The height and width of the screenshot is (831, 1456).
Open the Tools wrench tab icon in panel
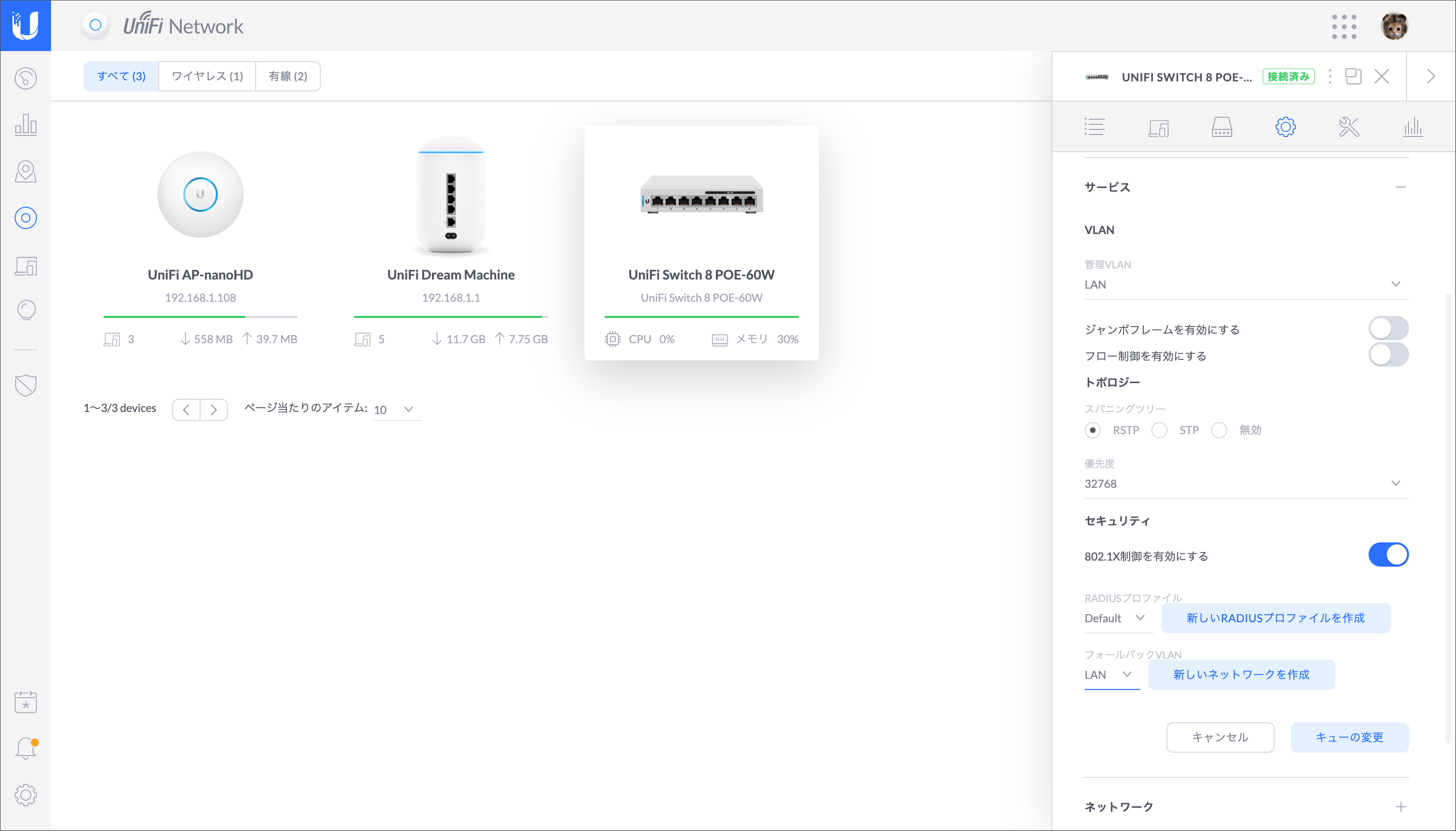click(x=1349, y=127)
